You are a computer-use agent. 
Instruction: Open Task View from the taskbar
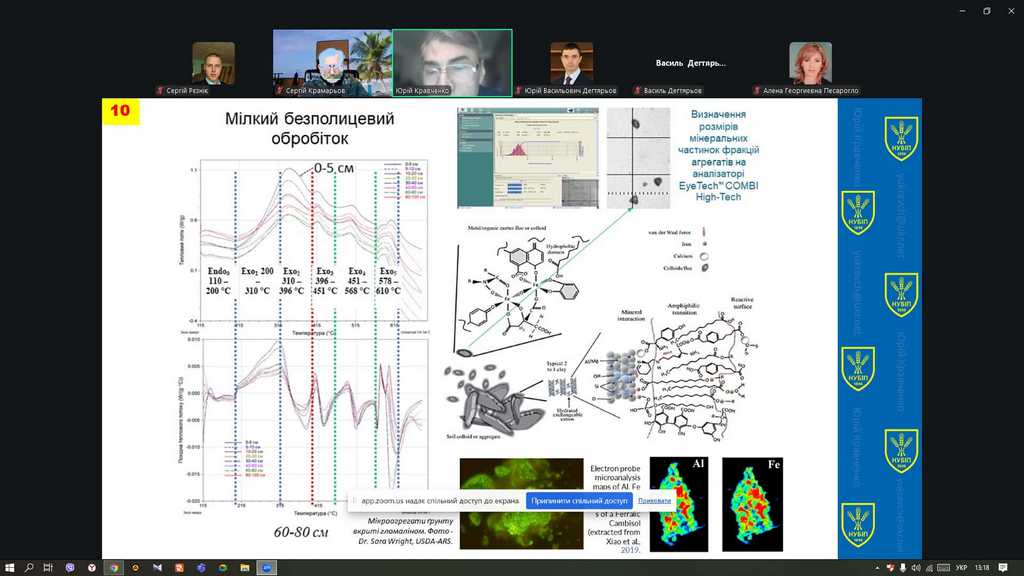point(48,567)
